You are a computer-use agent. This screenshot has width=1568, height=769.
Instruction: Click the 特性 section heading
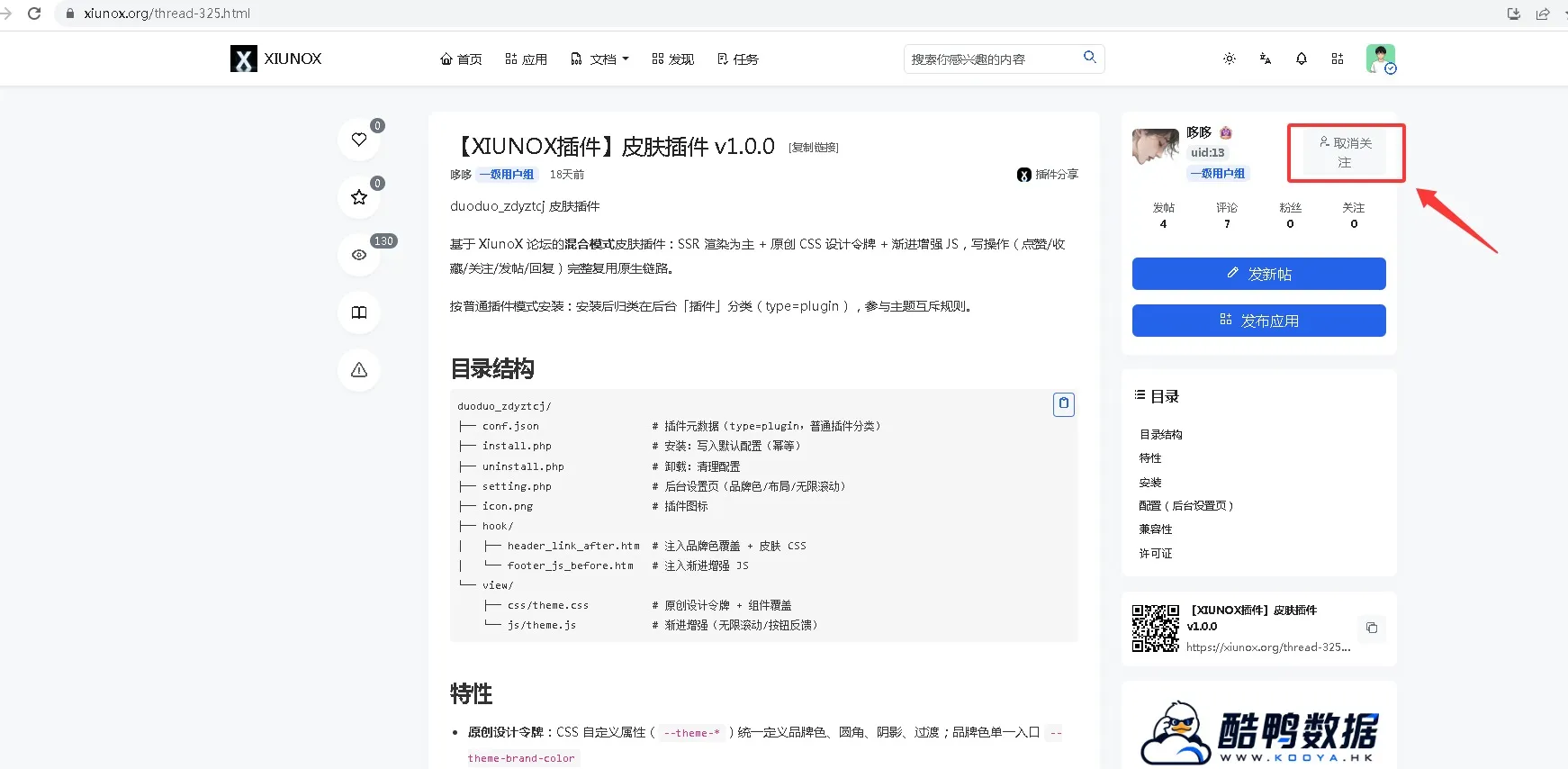point(472,693)
